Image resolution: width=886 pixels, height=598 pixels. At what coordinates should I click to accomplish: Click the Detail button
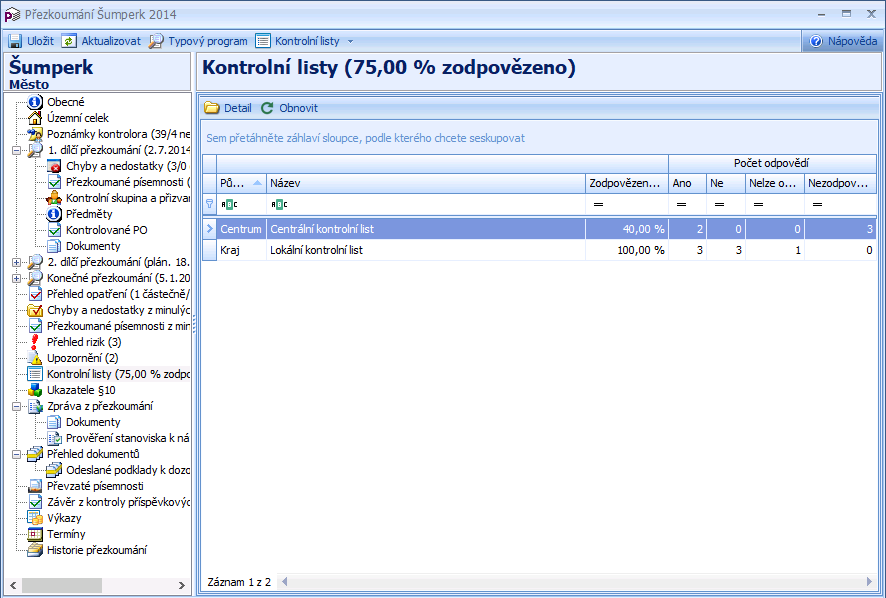click(x=228, y=108)
